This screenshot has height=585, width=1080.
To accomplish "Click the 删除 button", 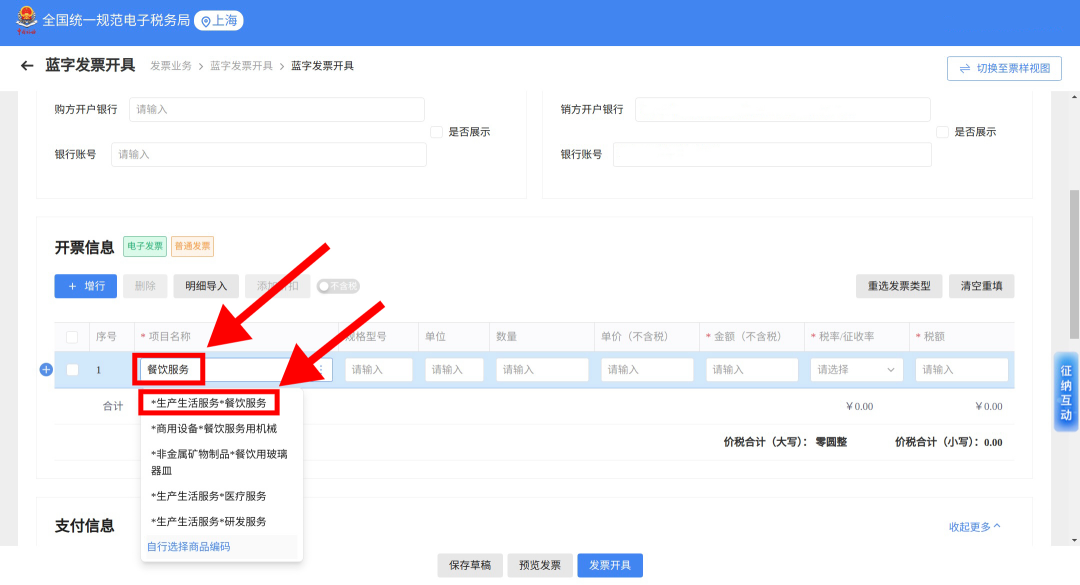I will click(145, 286).
